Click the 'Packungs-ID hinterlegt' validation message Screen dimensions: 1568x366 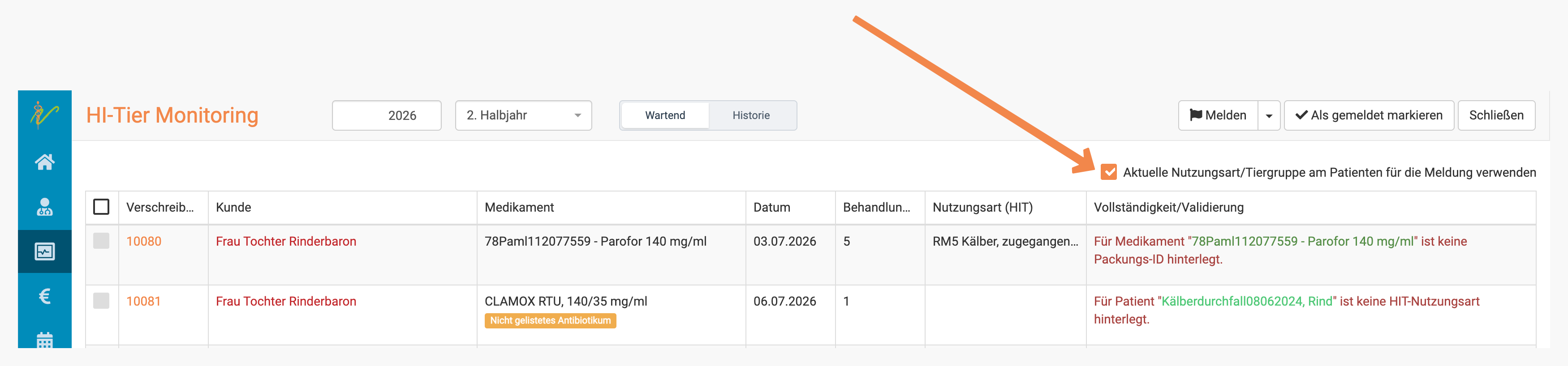tap(1280, 250)
